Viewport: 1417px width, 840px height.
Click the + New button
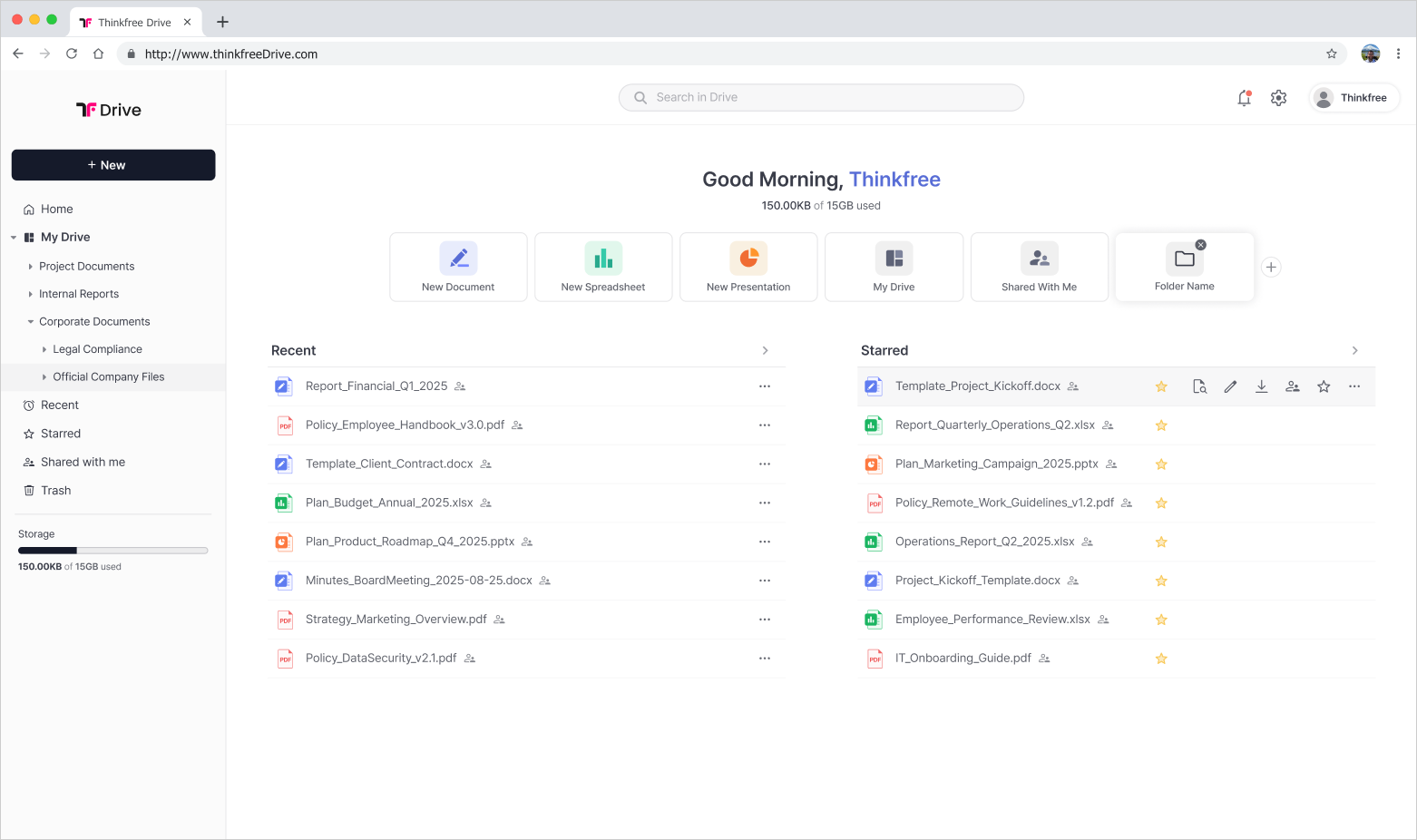tap(113, 165)
